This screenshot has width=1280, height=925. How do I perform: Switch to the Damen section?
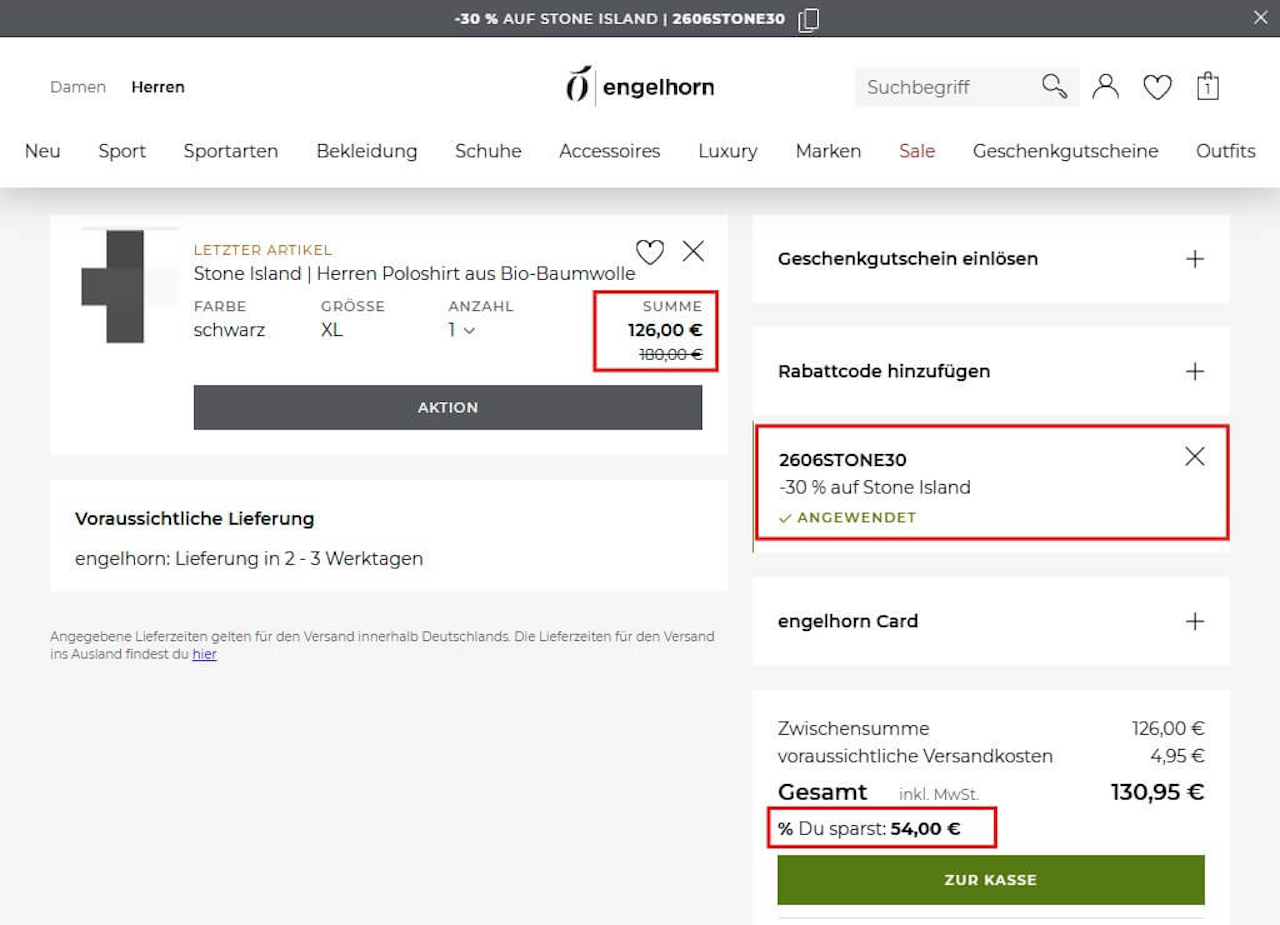[x=78, y=87]
